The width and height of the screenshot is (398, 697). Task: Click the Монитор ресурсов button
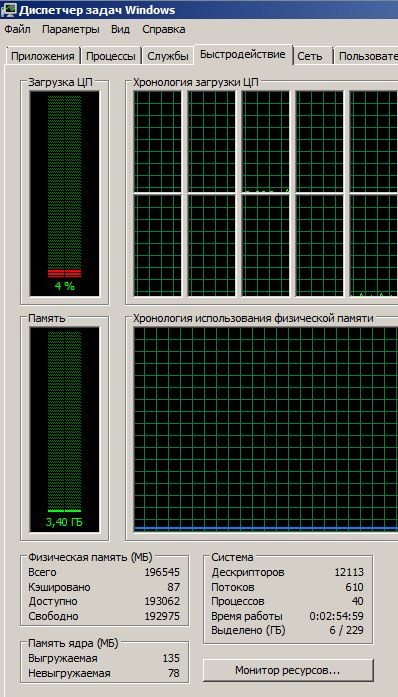click(x=288, y=670)
